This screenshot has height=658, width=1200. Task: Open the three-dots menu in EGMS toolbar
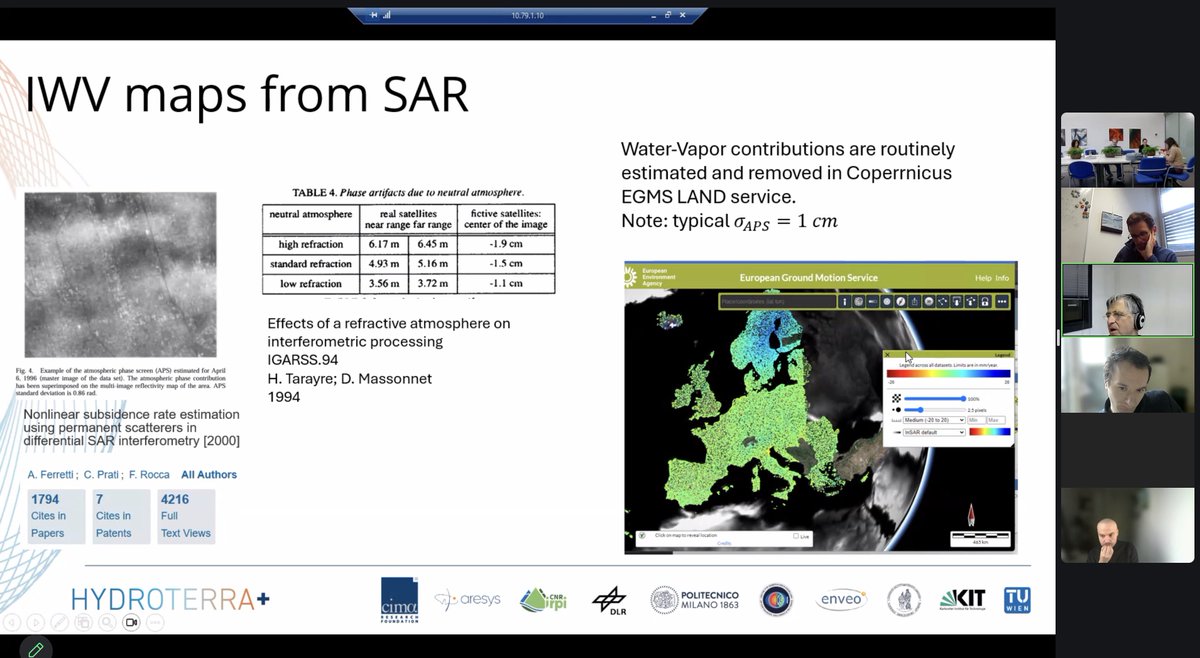point(1002,301)
